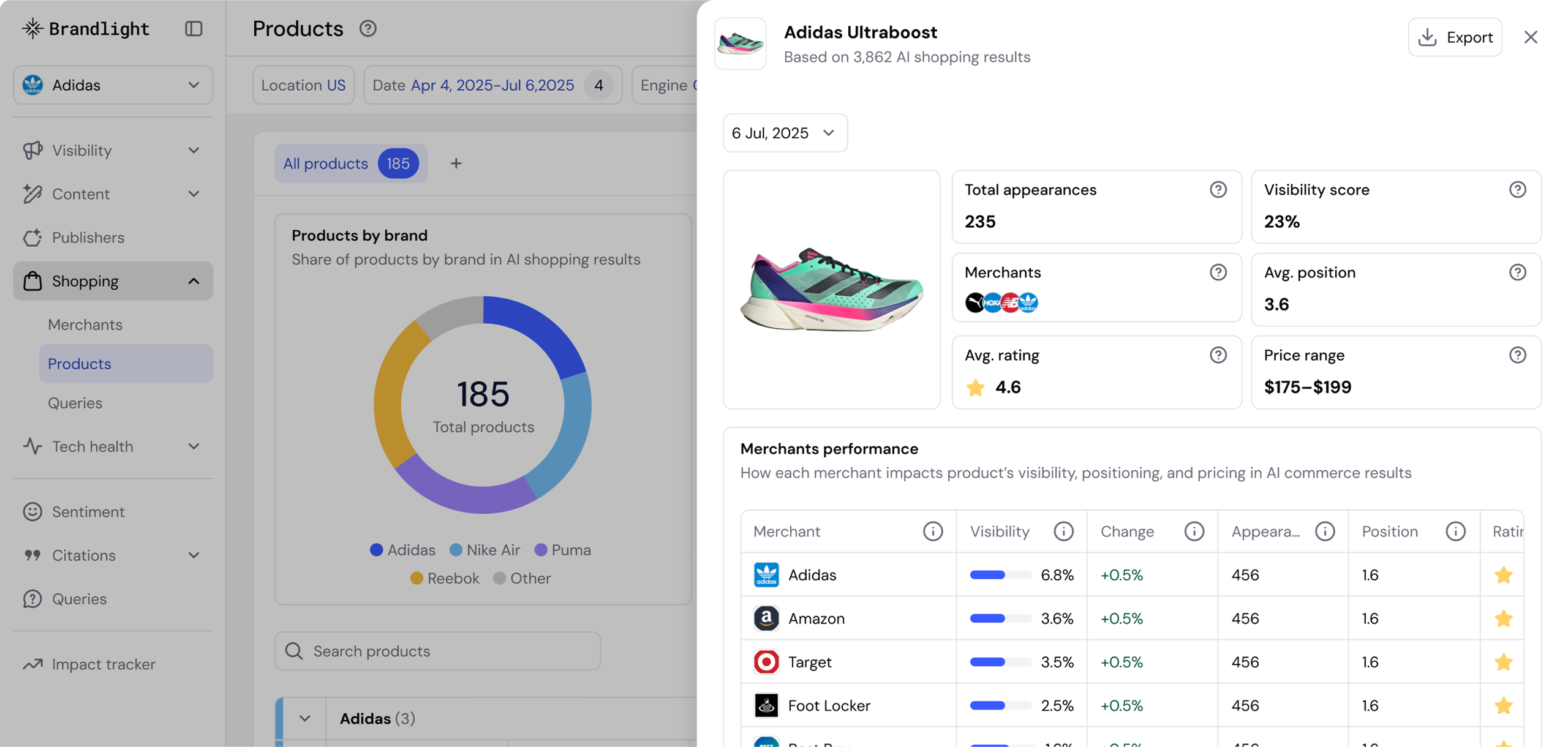This screenshot has width=1568, height=747.
Task: Click the Price range help icon
Action: [1517, 355]
